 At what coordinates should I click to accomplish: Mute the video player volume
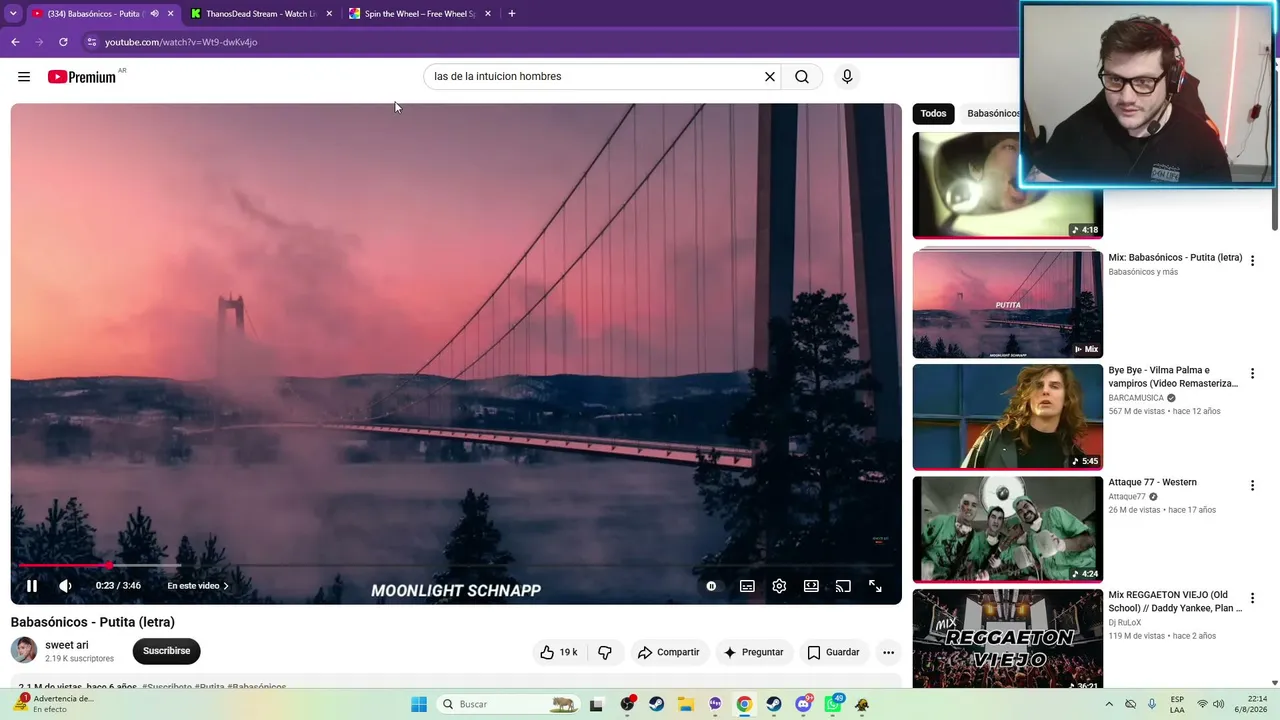pyautogui.click(x=65, y=586)
